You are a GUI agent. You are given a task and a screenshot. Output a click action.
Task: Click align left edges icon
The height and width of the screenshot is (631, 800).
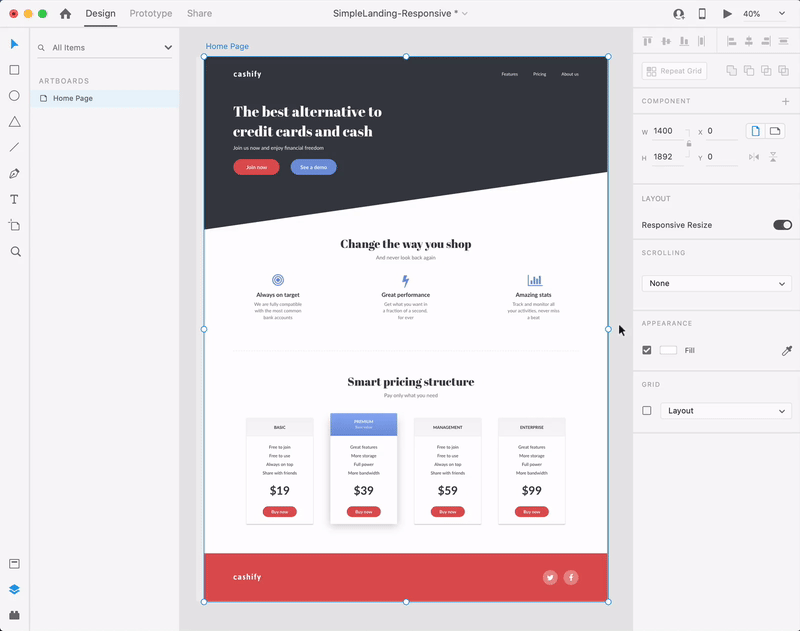coord(732,41)
